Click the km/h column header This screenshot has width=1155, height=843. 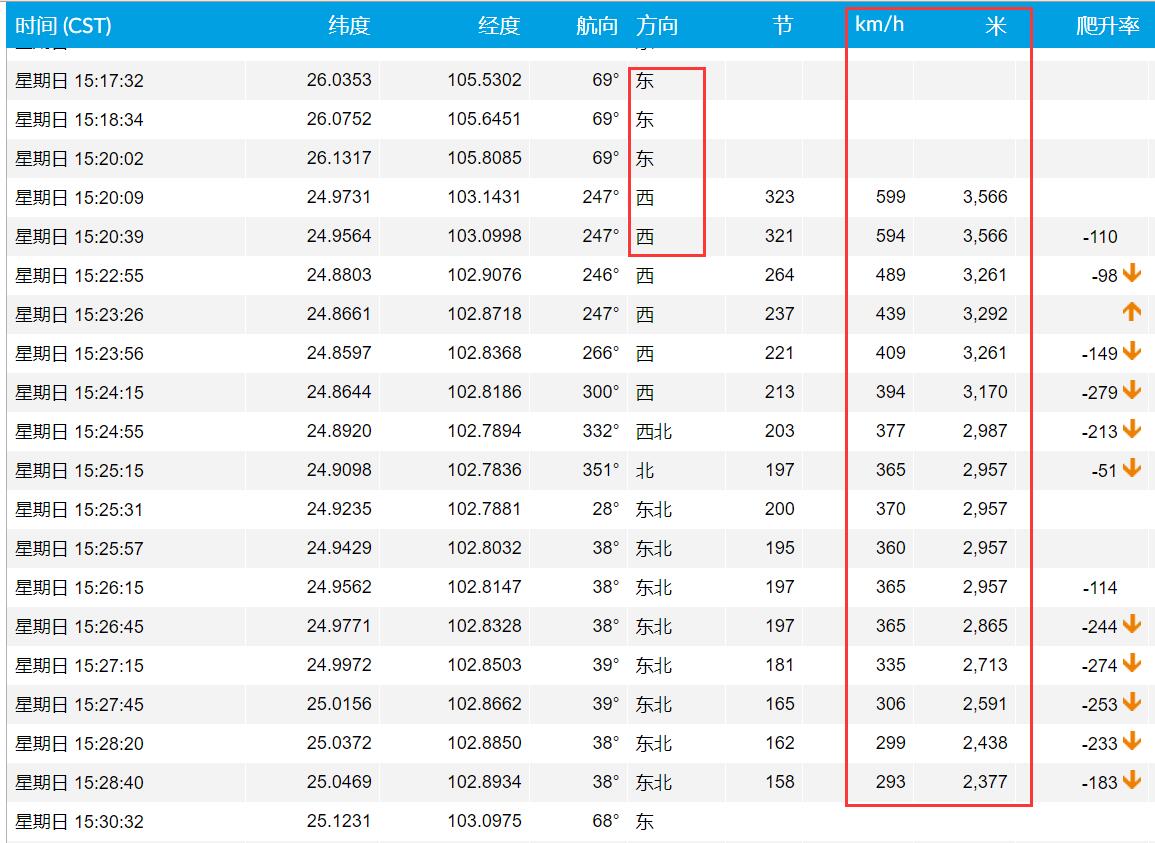(x=879, y=24)
